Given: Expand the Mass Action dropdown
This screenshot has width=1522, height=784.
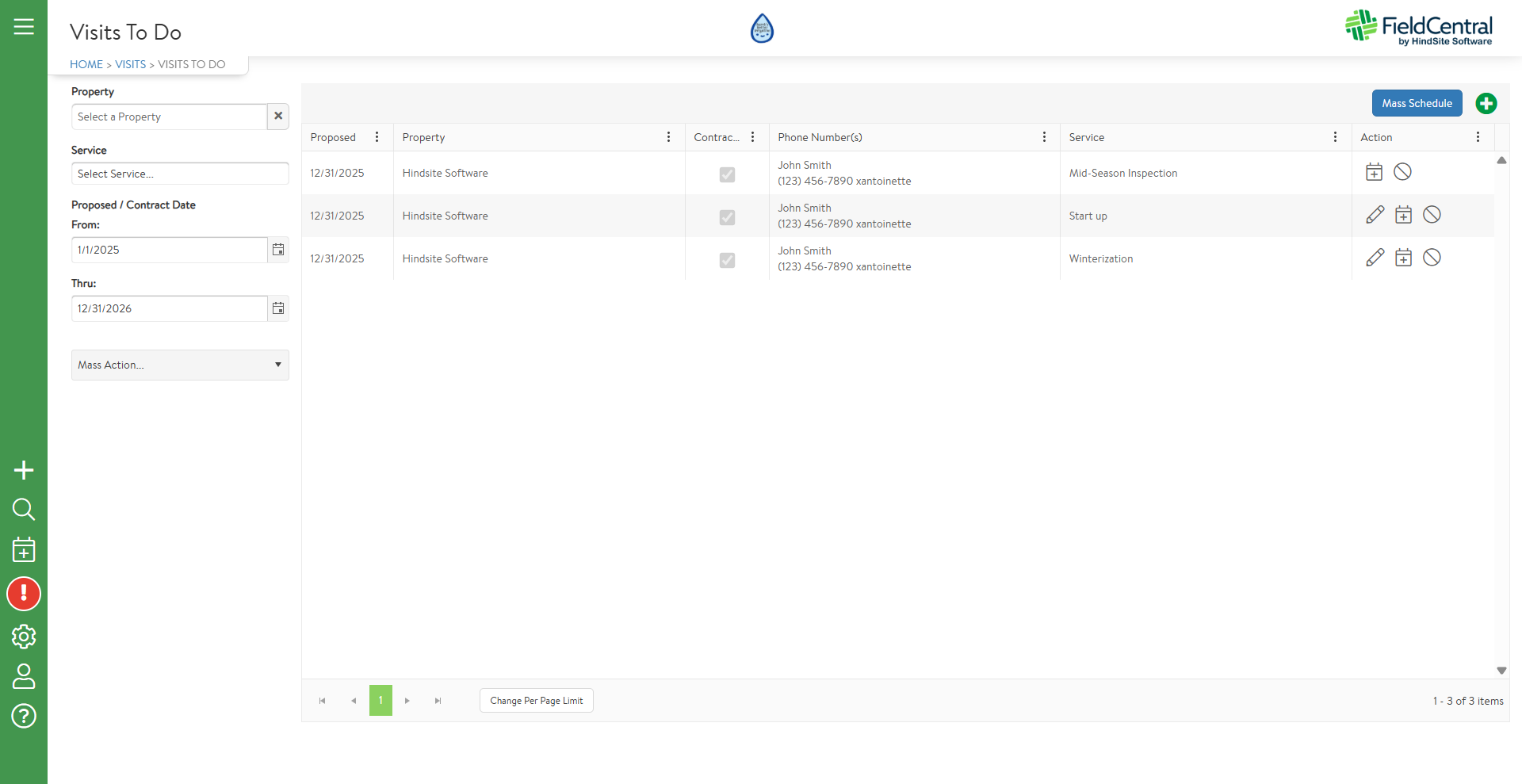Looking at the screenshot, I should (180, 365).
